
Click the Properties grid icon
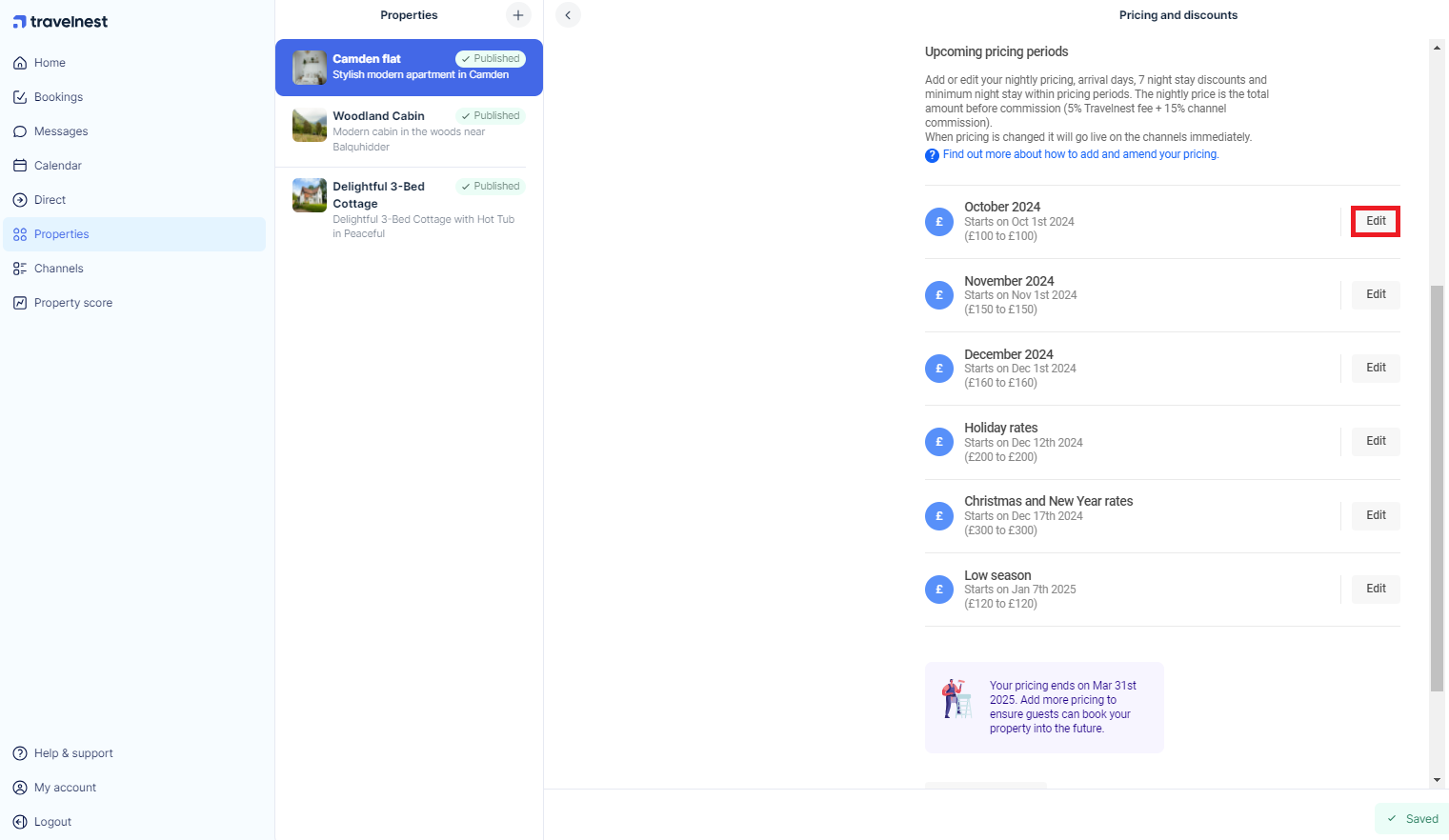coord(20,234)
